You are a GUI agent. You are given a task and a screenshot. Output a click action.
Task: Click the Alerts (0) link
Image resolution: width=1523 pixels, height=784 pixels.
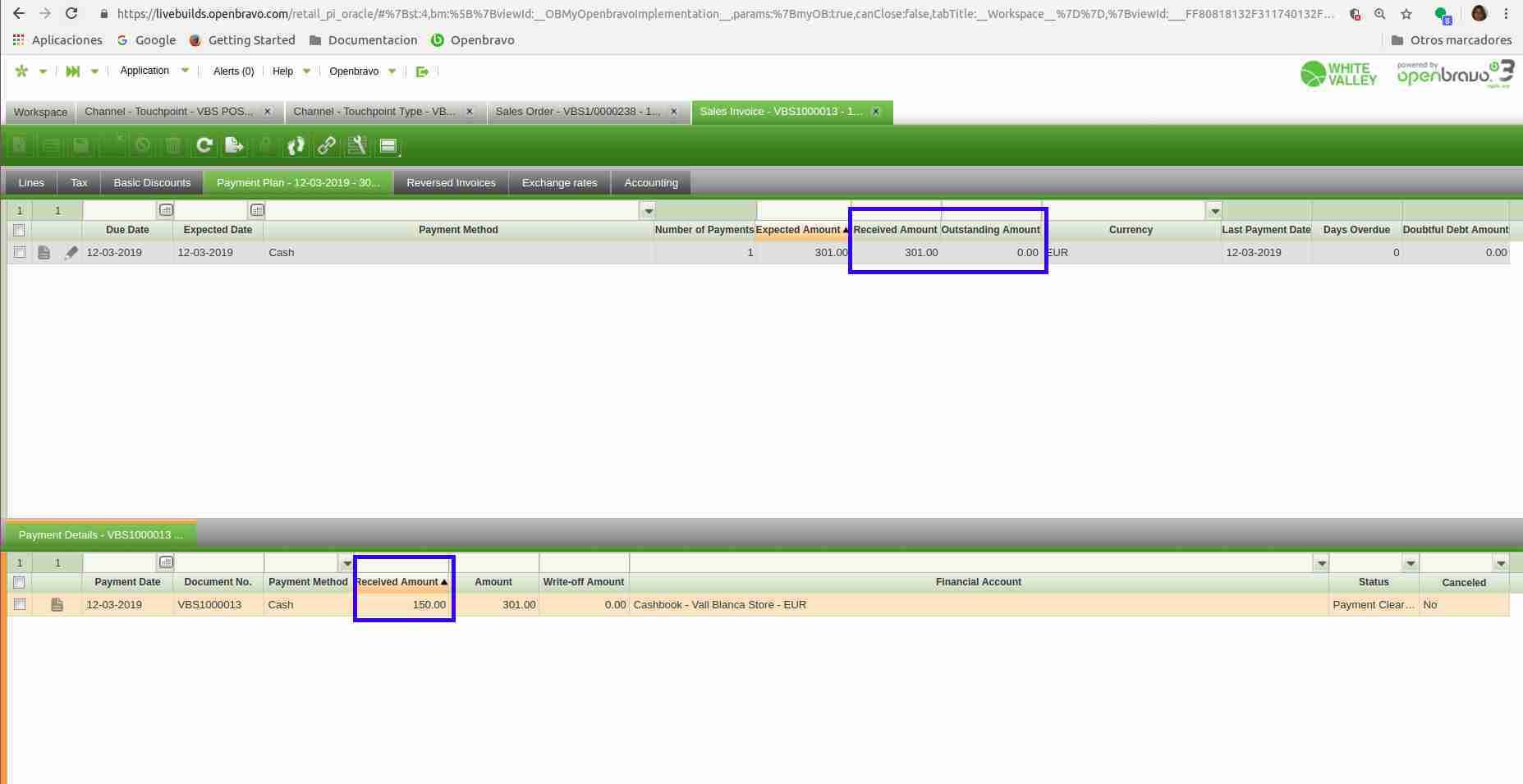[233, 71]
